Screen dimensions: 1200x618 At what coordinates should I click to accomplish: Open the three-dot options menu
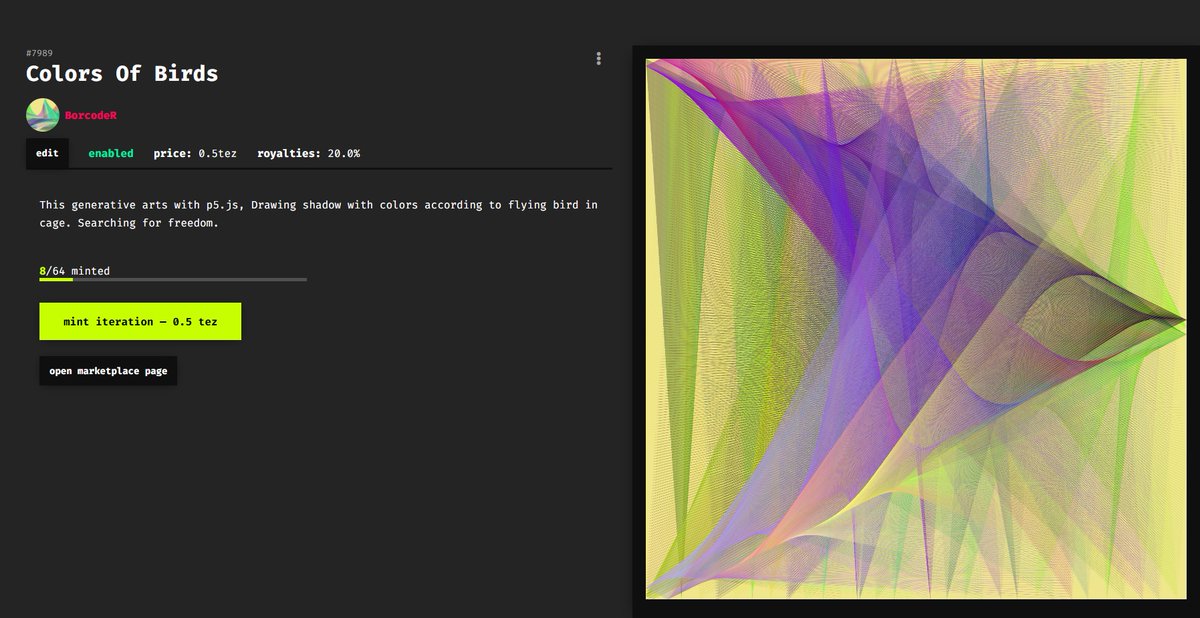[x=598, y=59]
